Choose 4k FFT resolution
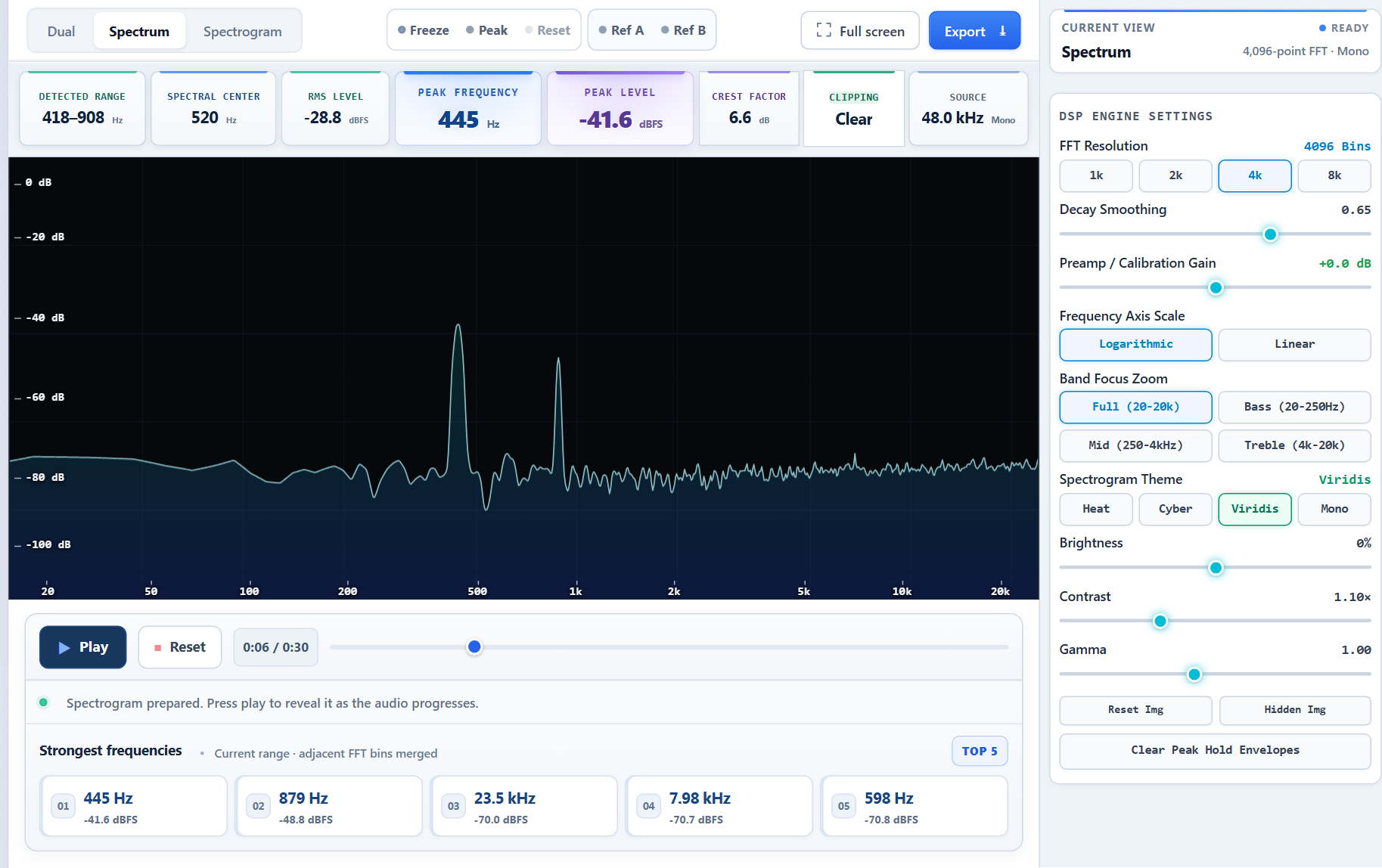 [x=1255, y=175]
